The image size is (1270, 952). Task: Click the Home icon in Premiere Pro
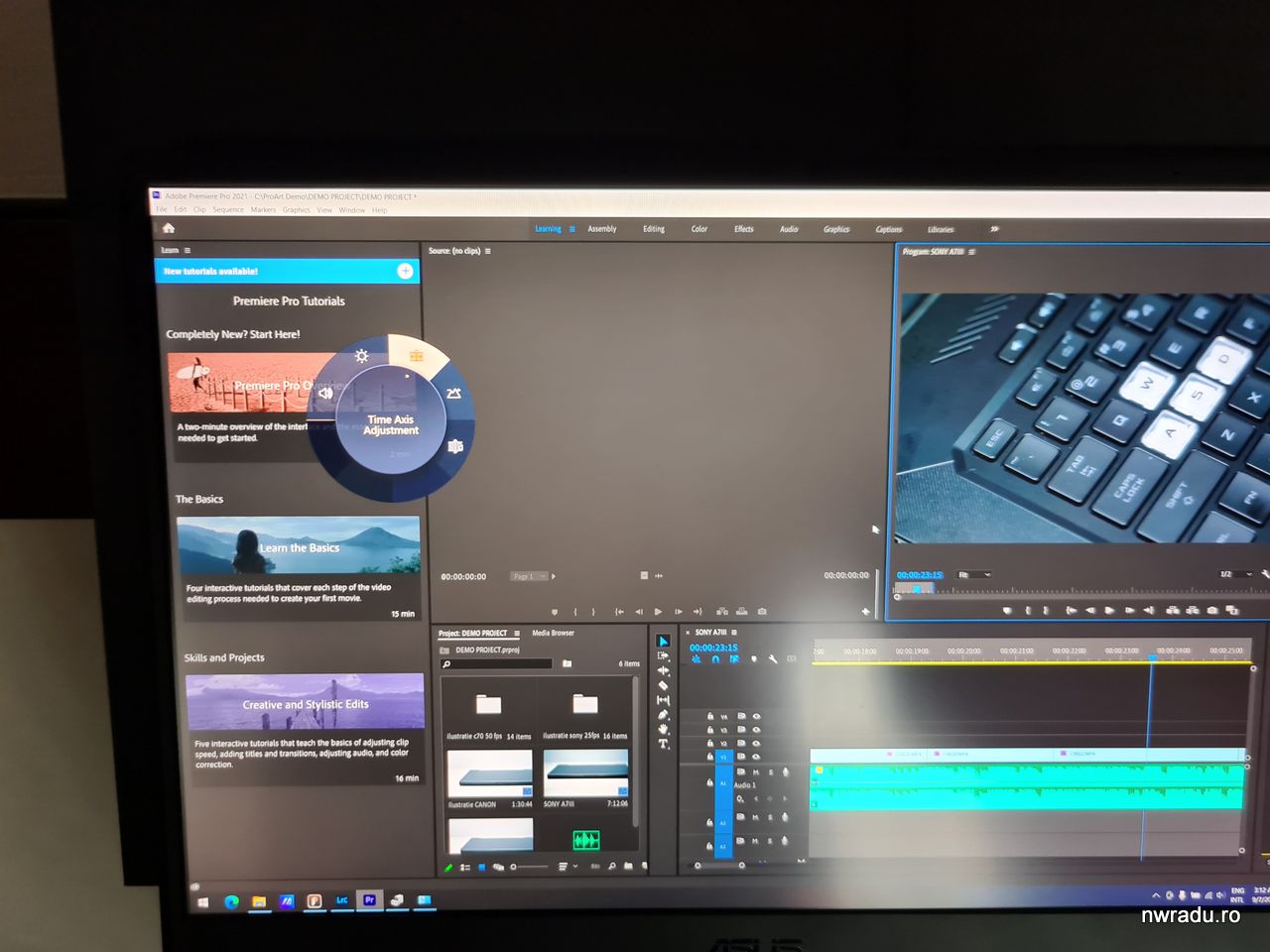(x=169, y=228)
